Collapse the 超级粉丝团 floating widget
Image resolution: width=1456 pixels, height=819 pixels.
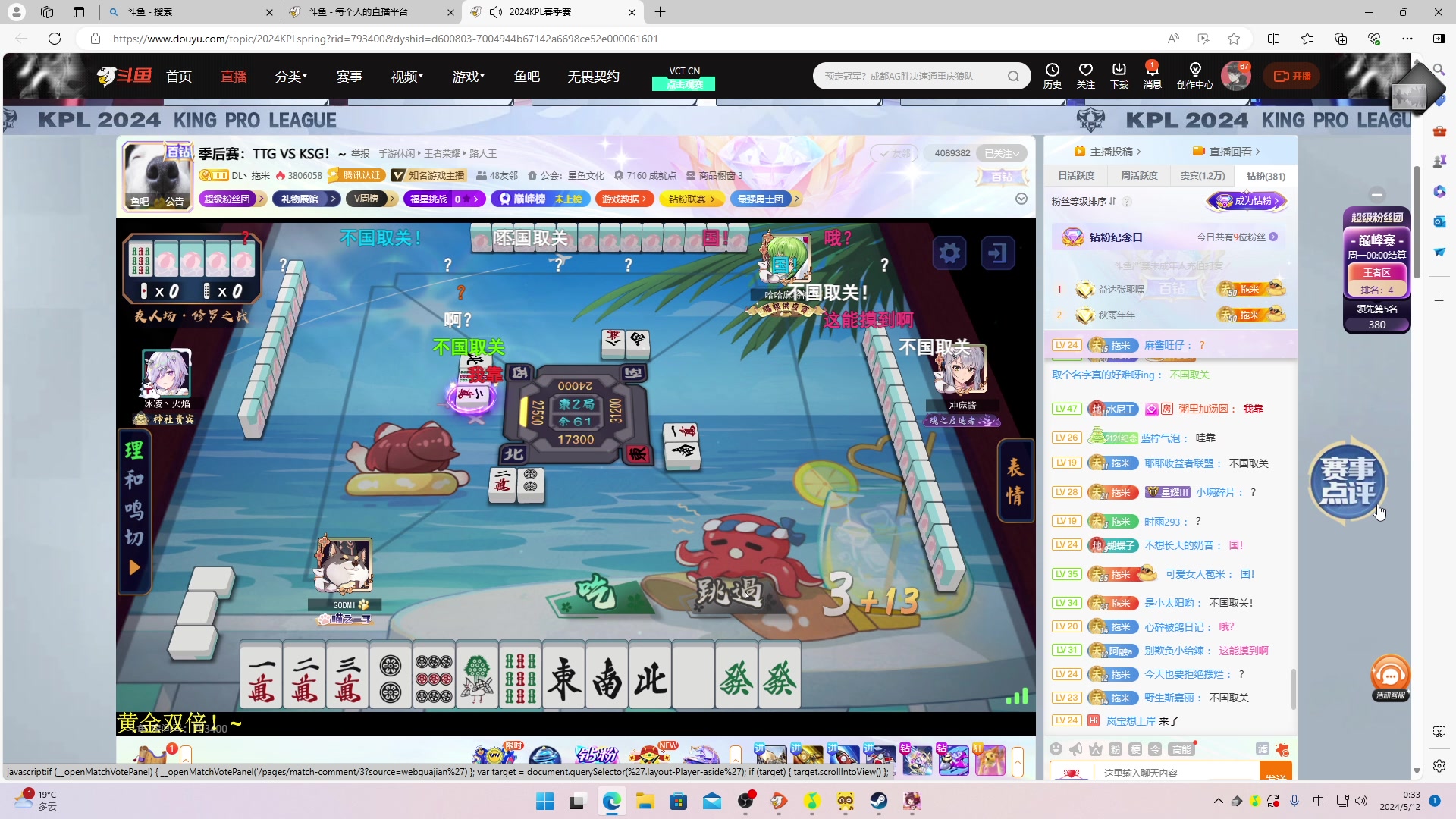click(x=1377, y=194)
